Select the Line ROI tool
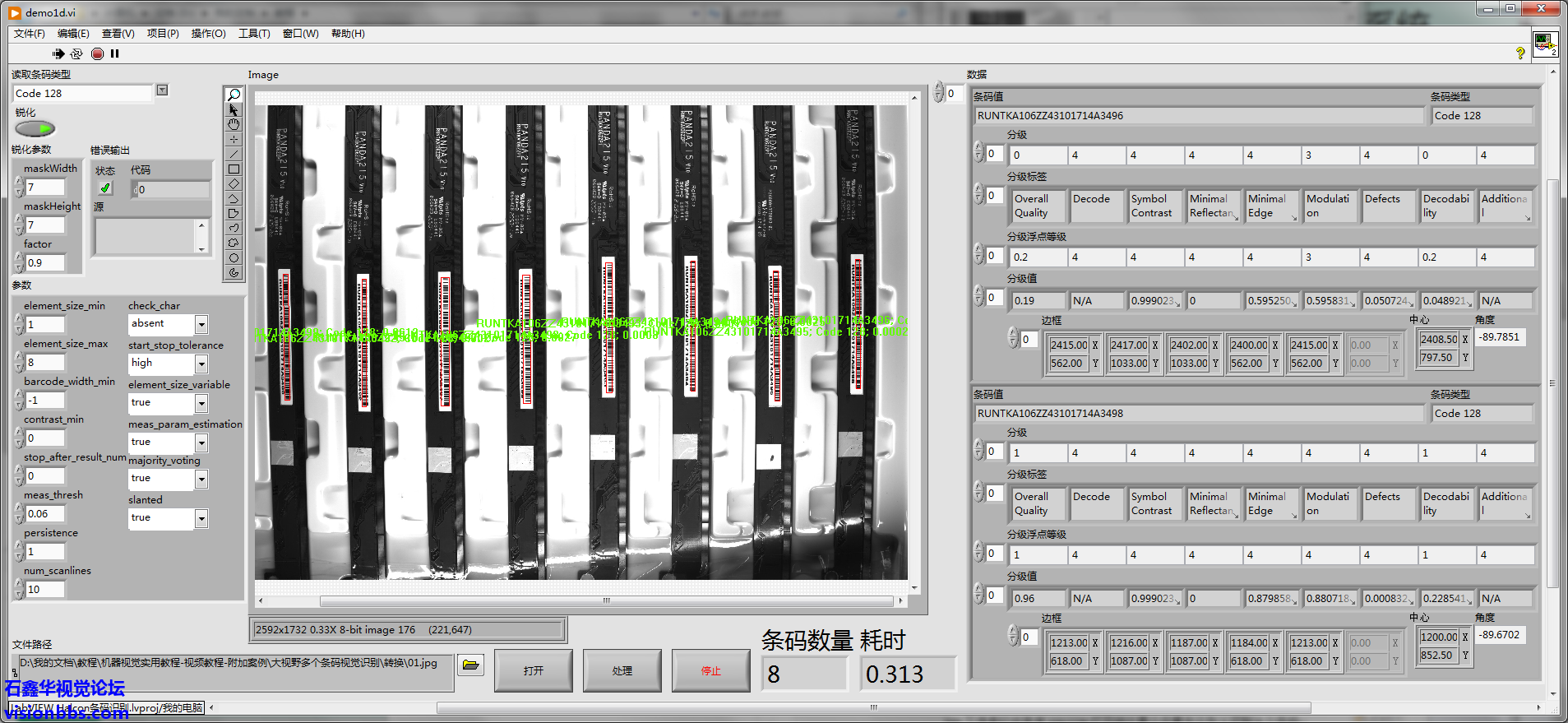 click(234, 154)
